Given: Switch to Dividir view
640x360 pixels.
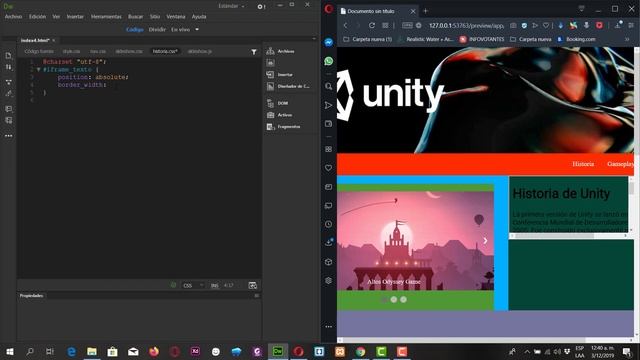Looking at the screenshot, I should [x=157, y=29].
